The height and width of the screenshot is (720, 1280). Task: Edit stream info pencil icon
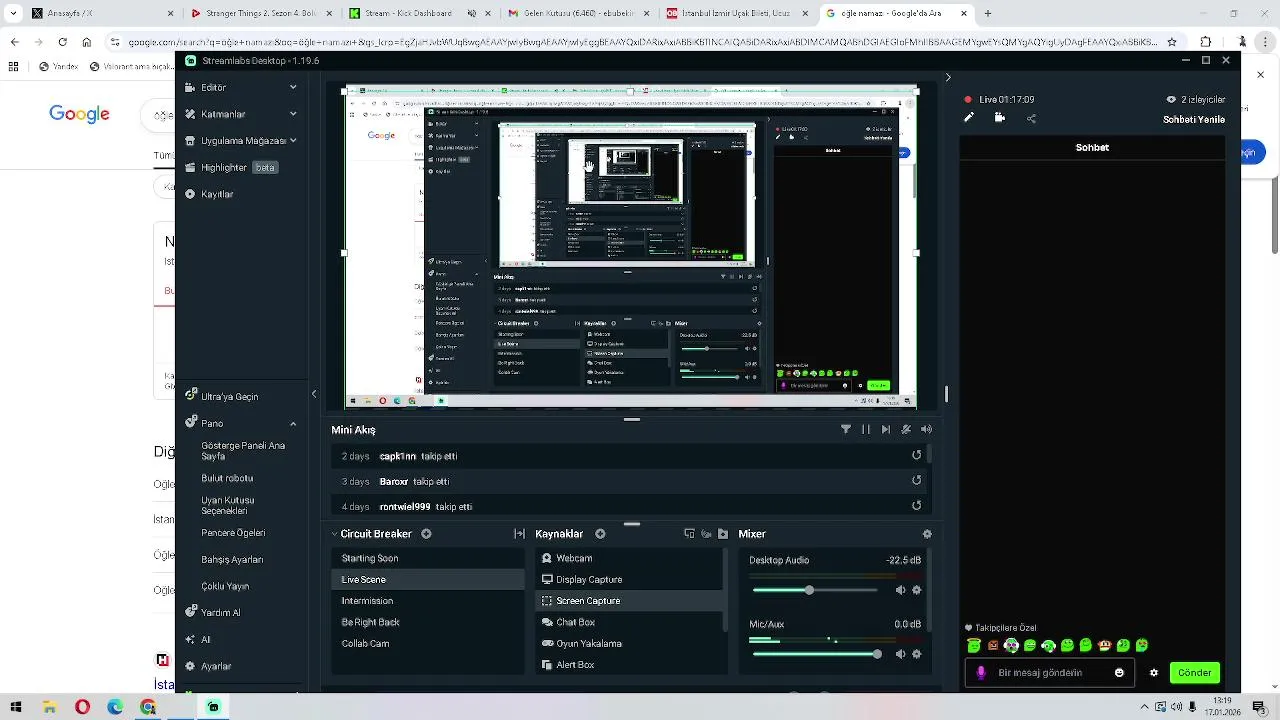point(968,118)
